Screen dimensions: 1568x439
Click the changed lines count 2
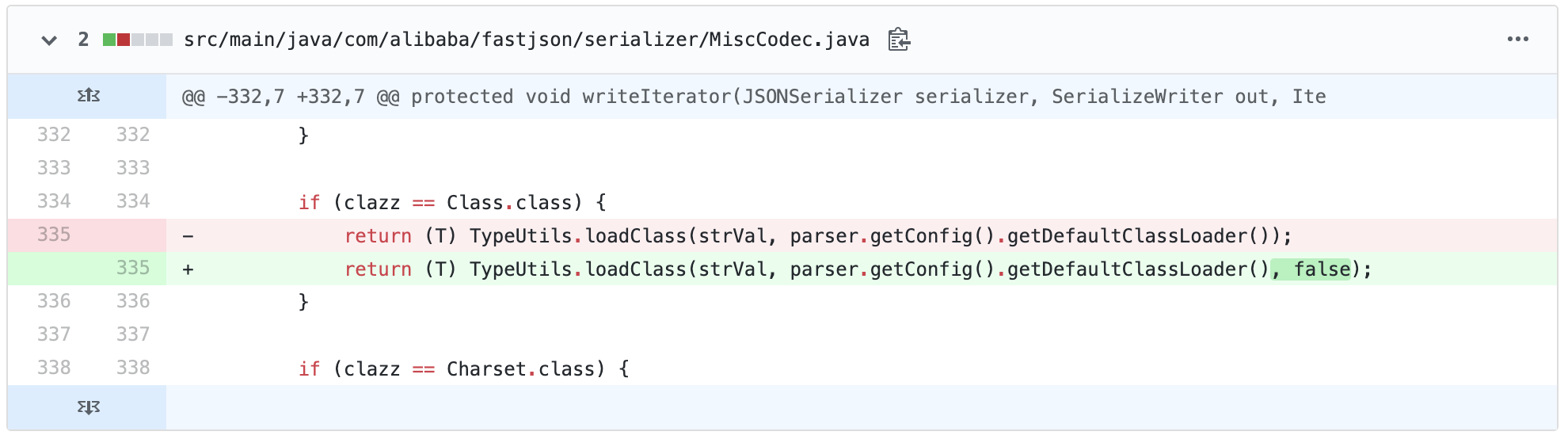click(83, 40)
